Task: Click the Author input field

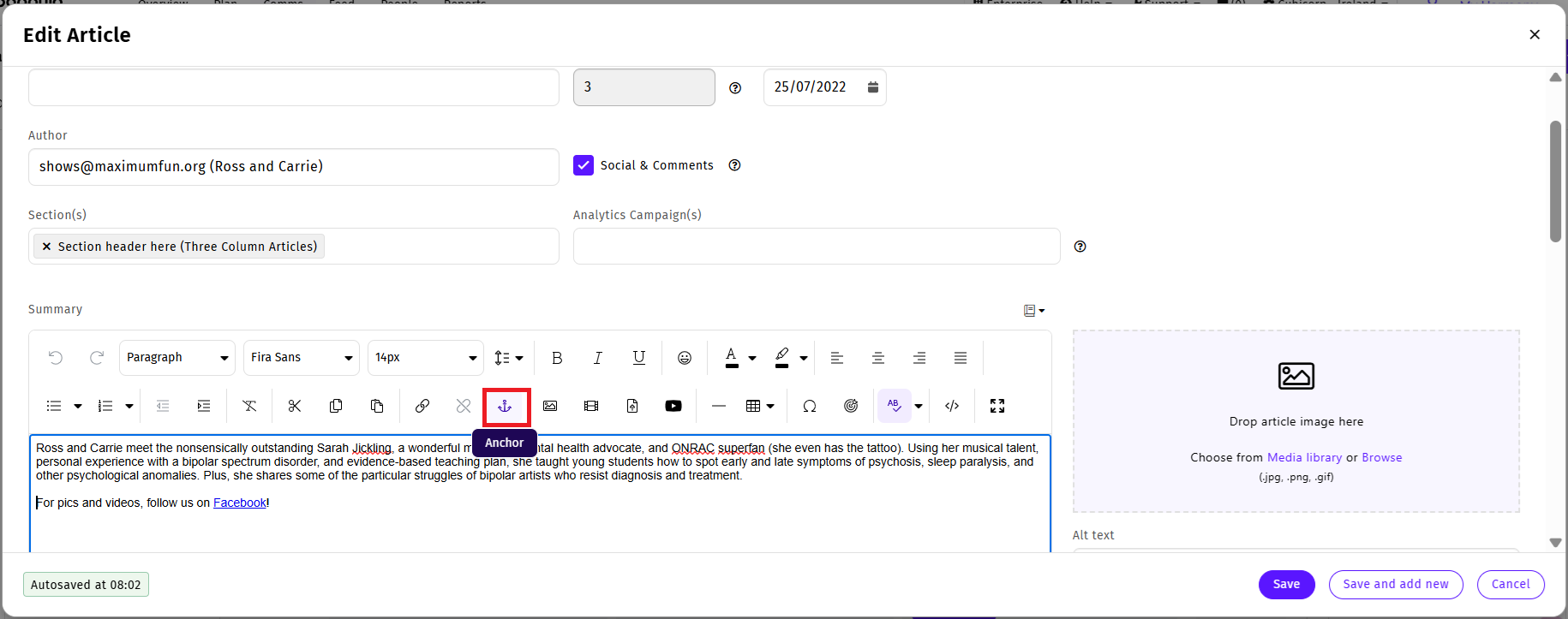Action: [293, 167]
